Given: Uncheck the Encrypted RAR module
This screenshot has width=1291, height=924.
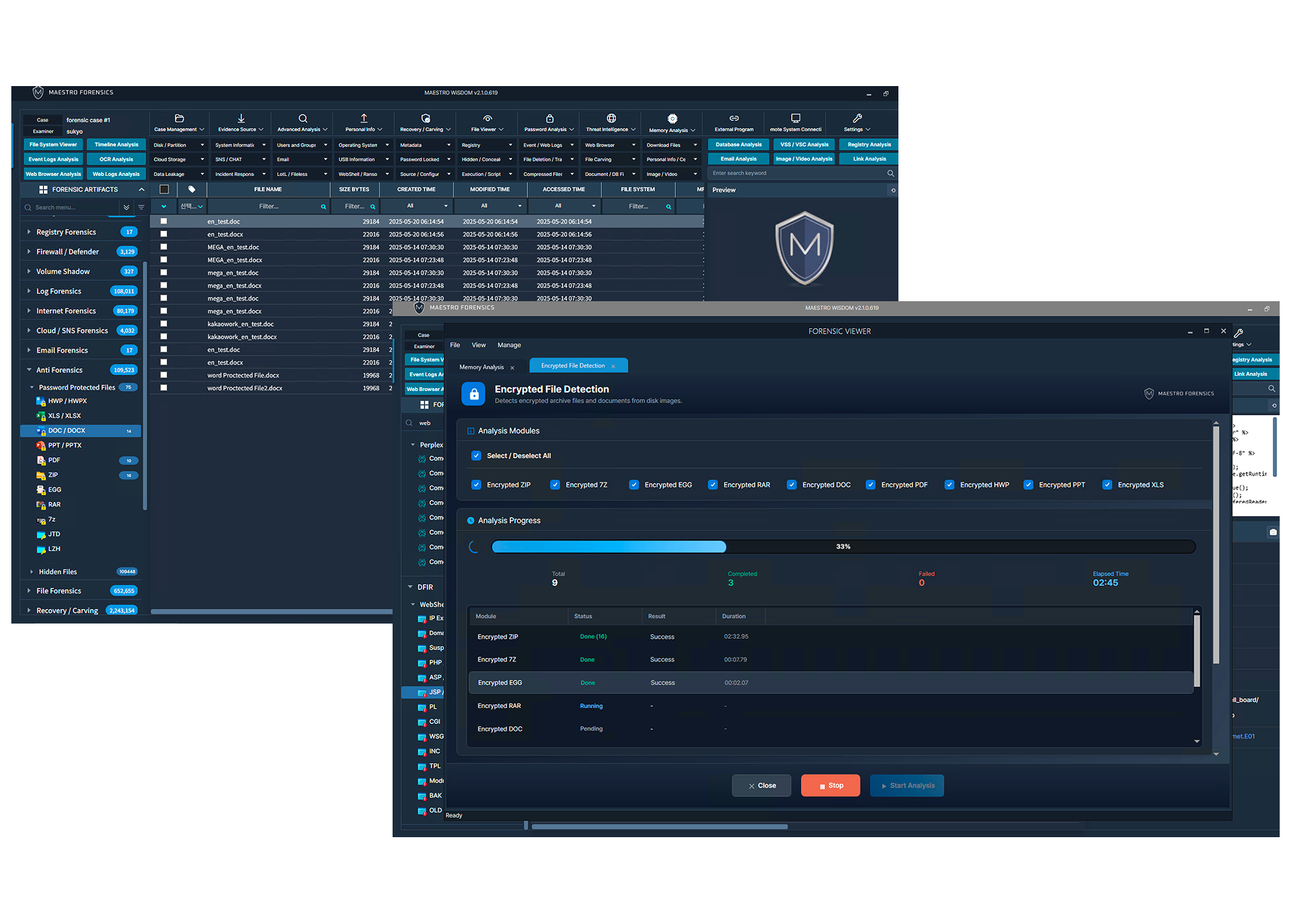Looking at the screenshot, I should coord(713,485).
